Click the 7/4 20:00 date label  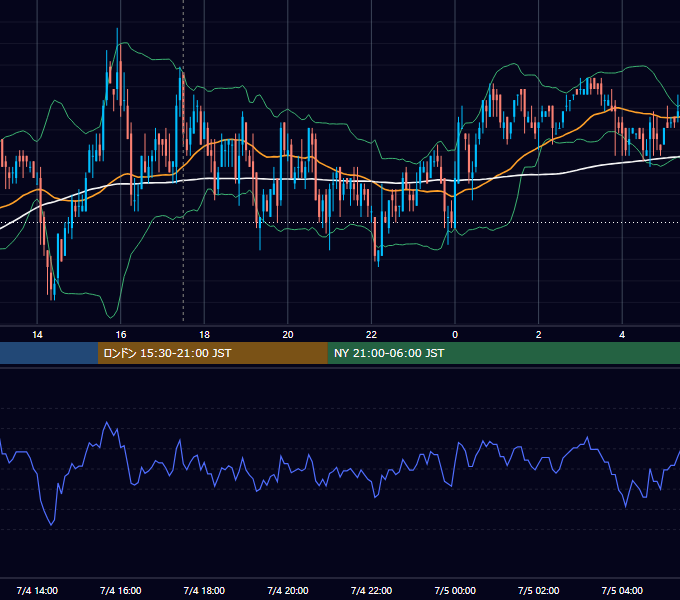pyautogui.click(x=288, y=590)
